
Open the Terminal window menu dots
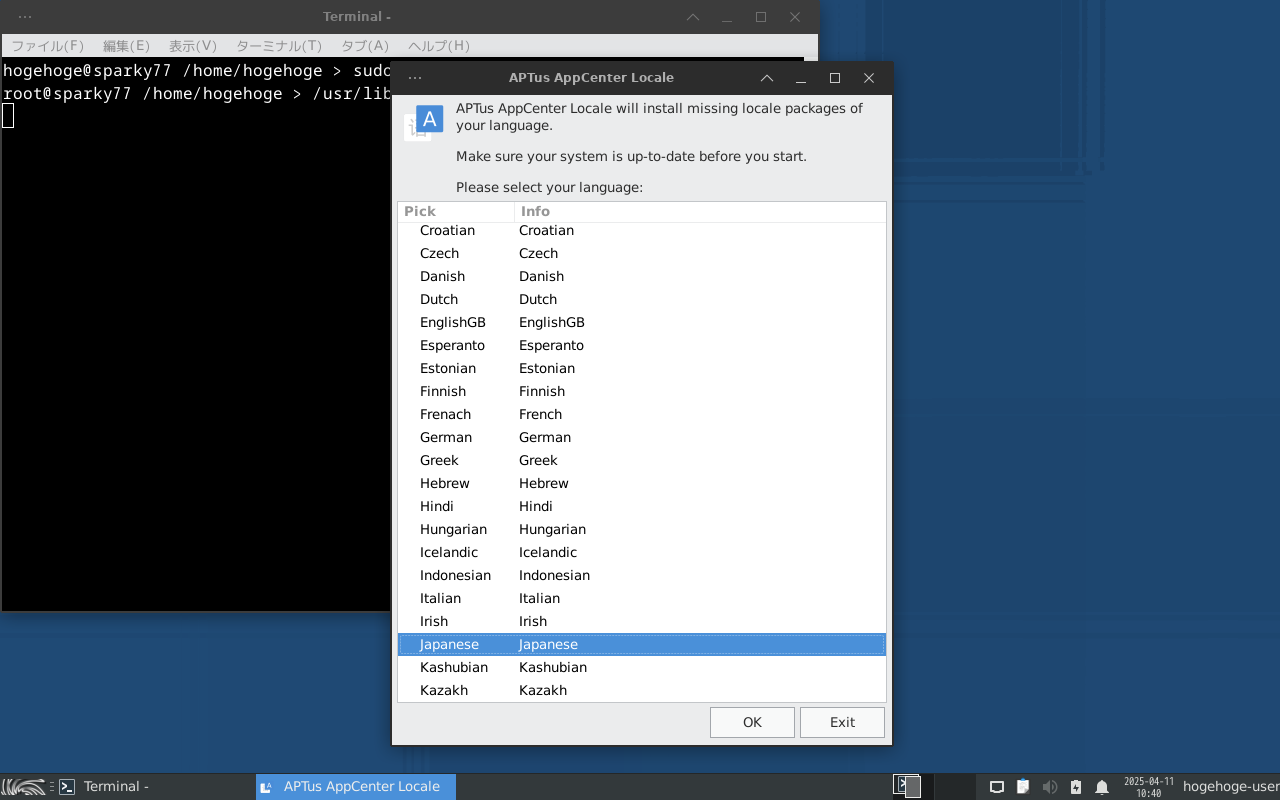(x=25, y=17)
